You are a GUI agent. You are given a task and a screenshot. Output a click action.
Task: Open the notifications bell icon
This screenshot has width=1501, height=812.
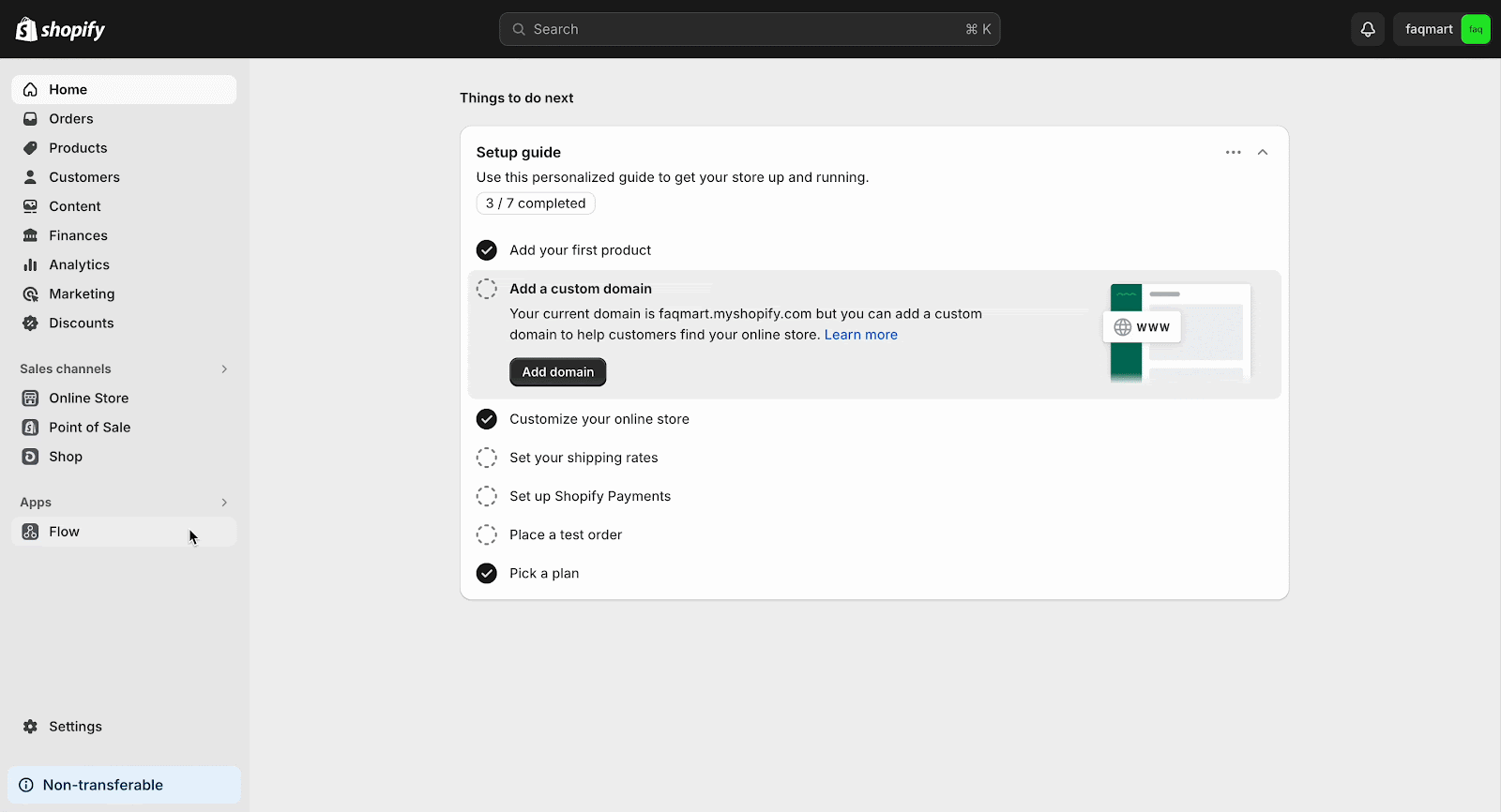click(x=1368, y=29)
